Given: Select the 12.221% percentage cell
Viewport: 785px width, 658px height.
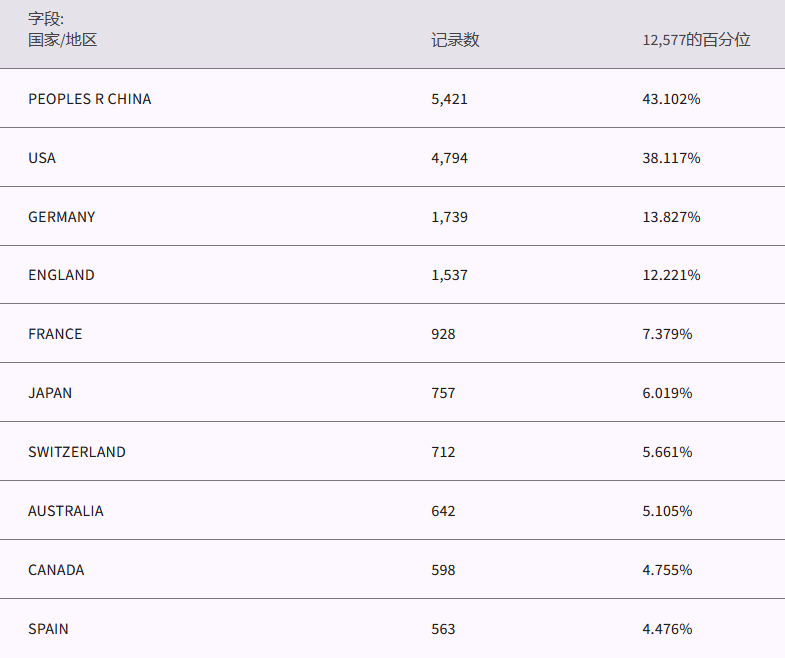Looking at the screenshot, I should 671,275.
